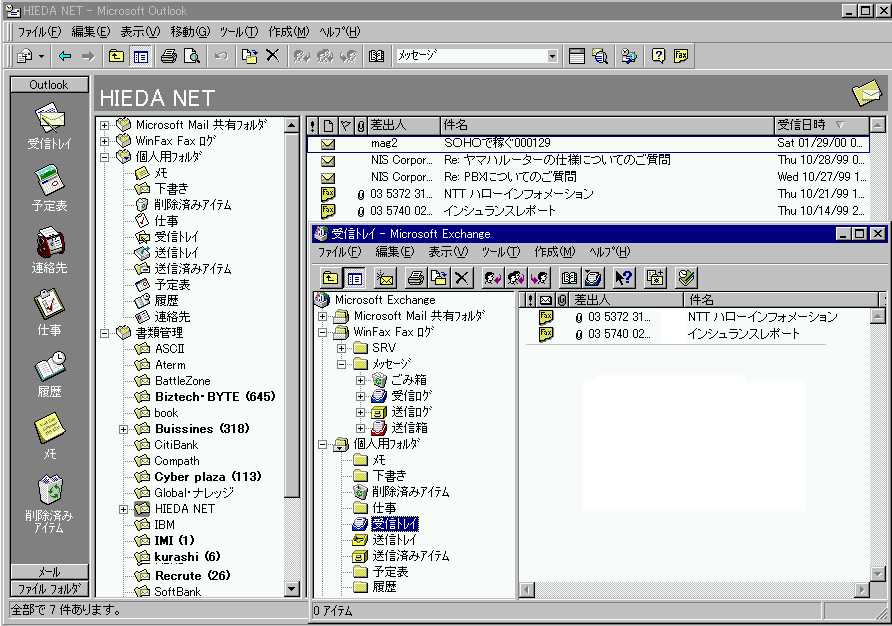This screenshot has width=892, height=626.
Task: Click the address book icon in Exchange toolbar
Action: (x=569, y=278)
